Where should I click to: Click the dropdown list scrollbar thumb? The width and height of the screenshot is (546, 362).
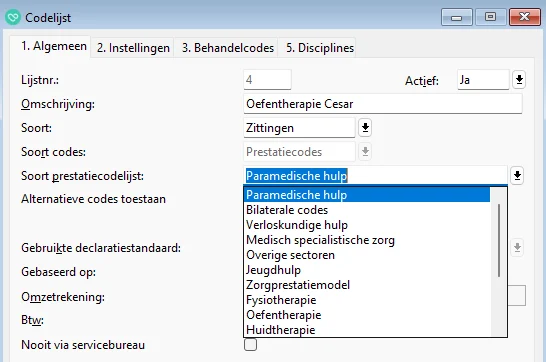499,240
